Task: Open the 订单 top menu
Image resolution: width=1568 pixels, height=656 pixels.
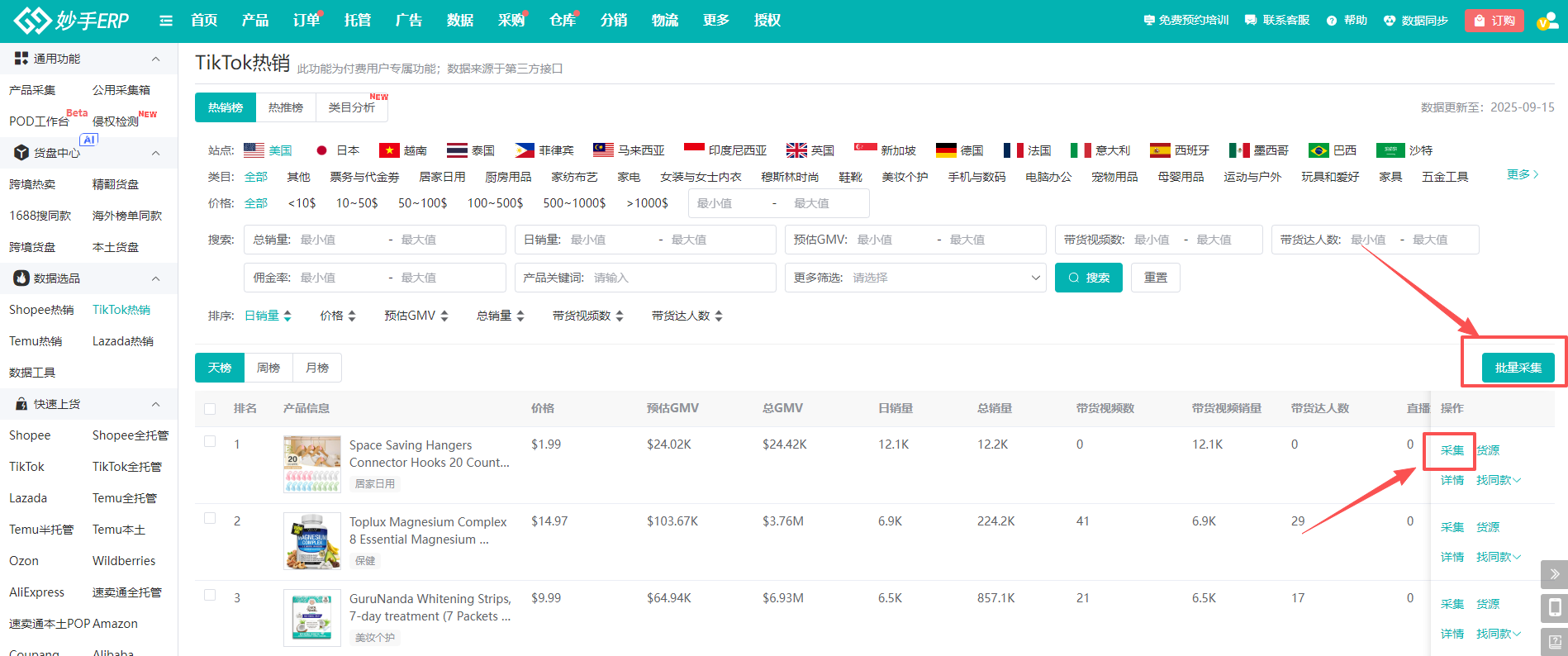Action: (306, 21)
